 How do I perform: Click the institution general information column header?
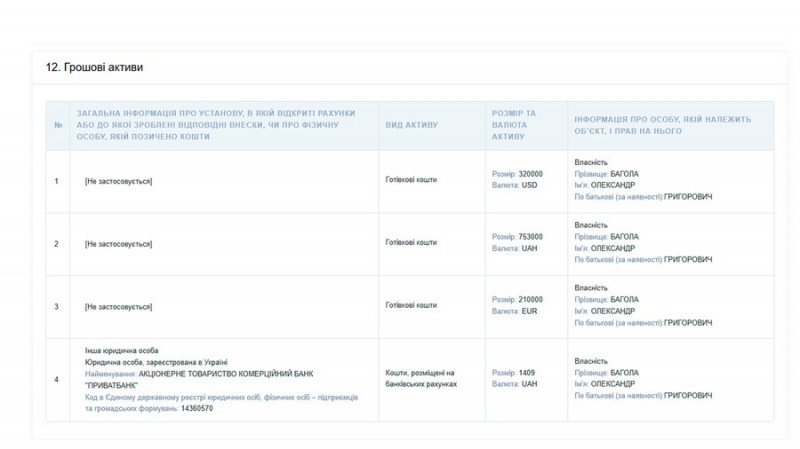[216, 125]
